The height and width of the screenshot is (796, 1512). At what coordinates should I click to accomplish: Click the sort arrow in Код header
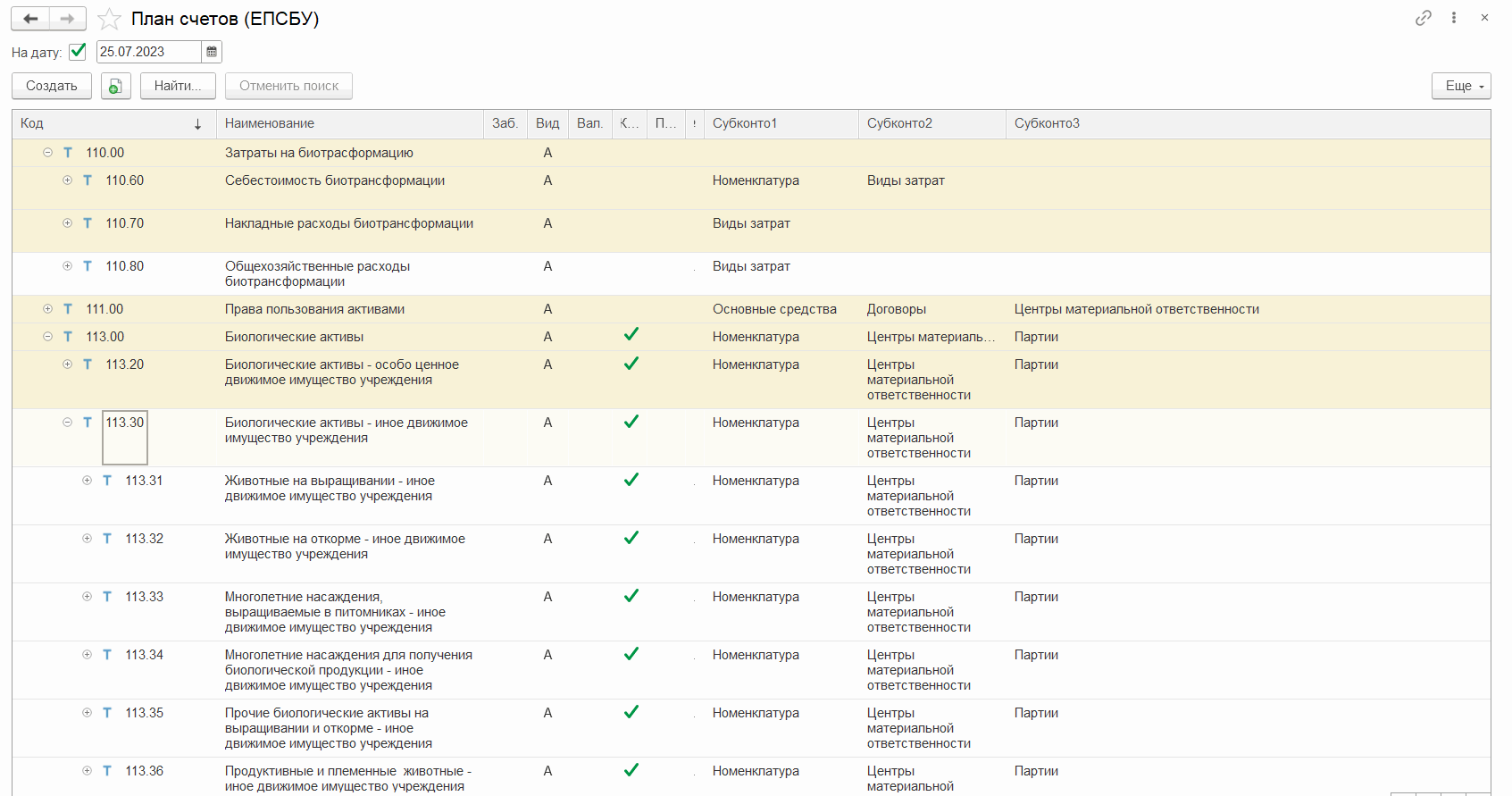[x=197, y=124]
